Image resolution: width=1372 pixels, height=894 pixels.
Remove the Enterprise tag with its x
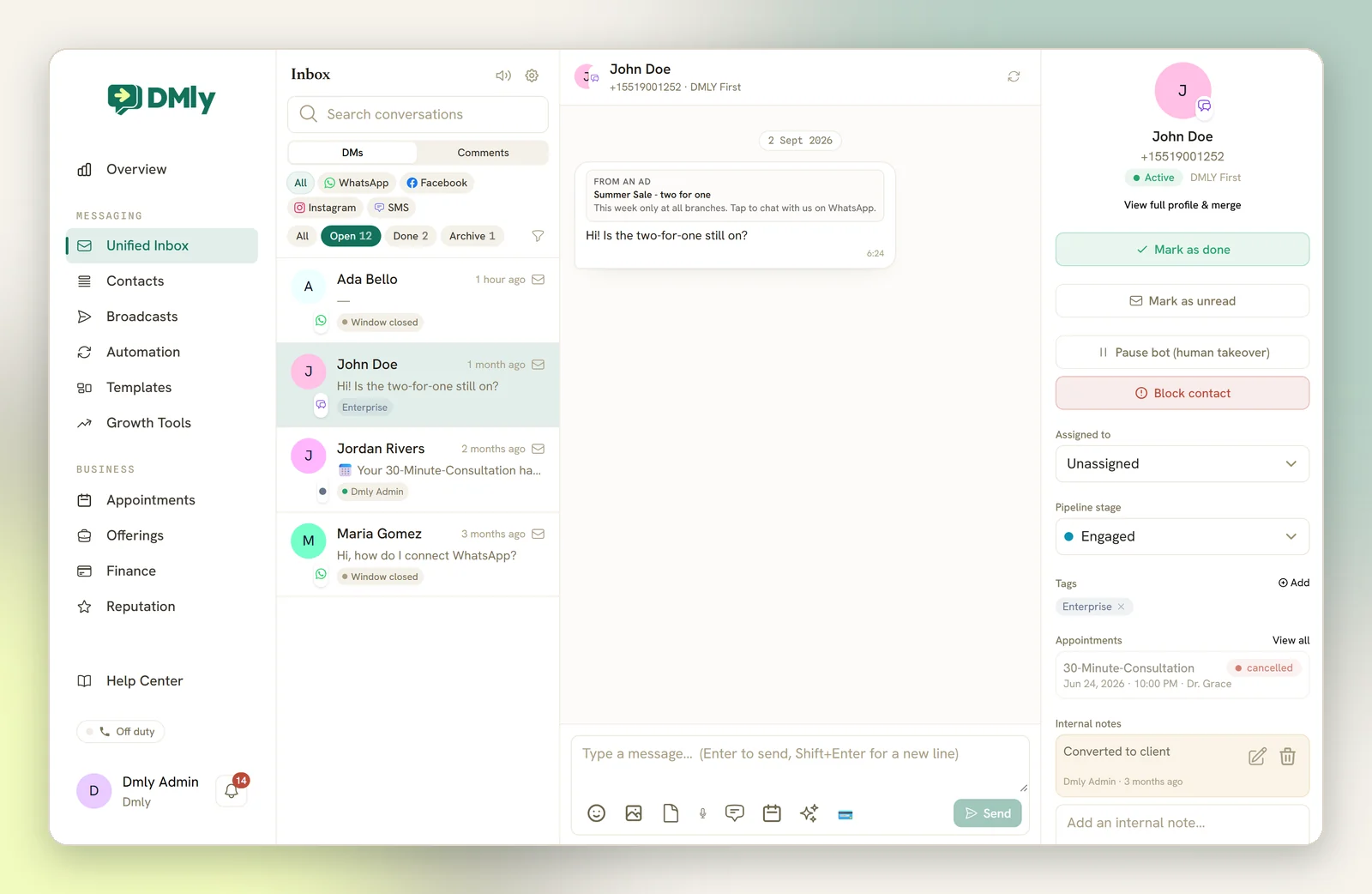pos(1121,607)
